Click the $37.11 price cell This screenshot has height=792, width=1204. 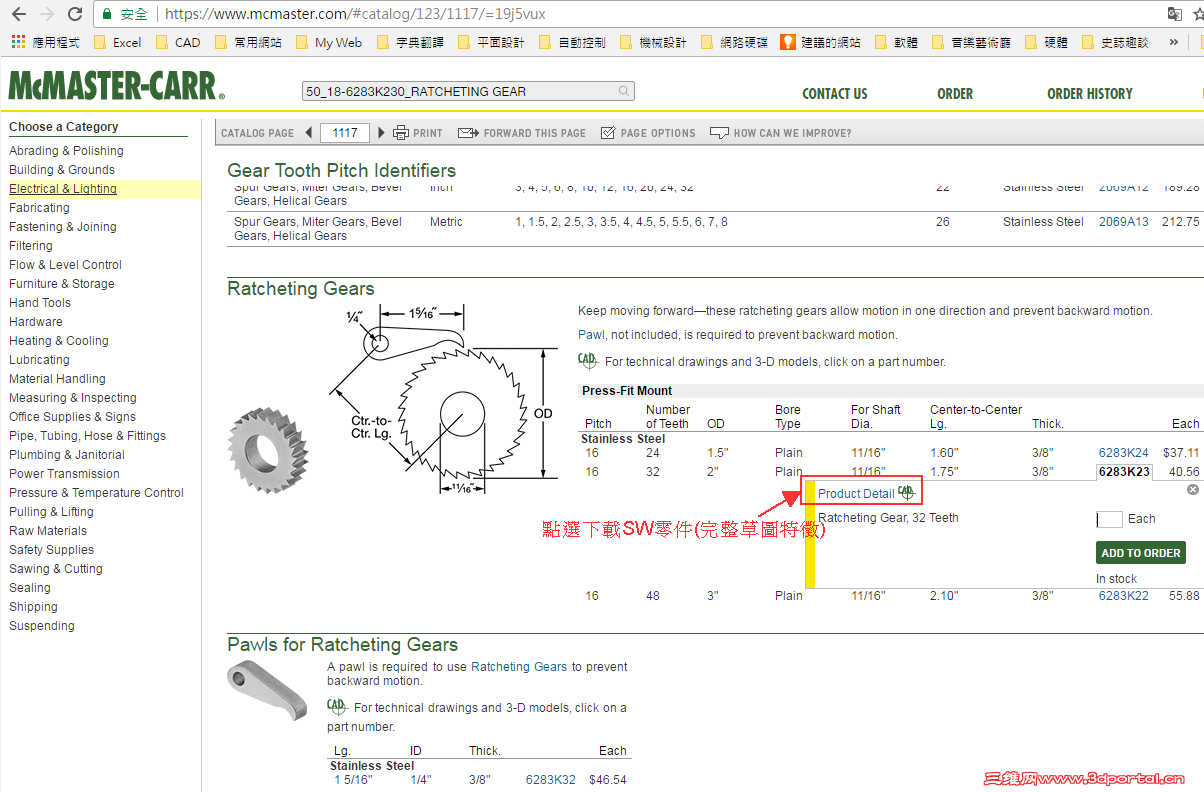pos(1181,453)
